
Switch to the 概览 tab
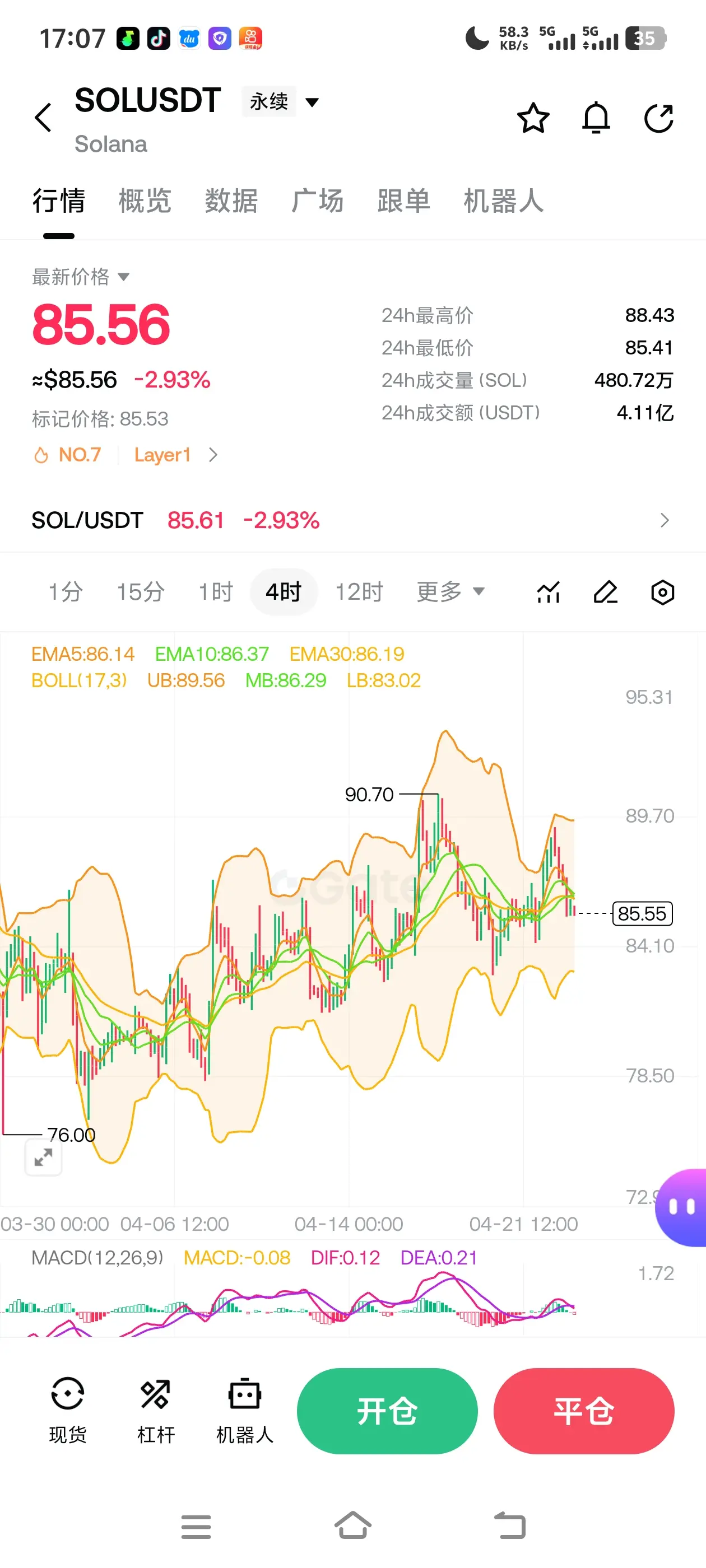pos(145,201)
